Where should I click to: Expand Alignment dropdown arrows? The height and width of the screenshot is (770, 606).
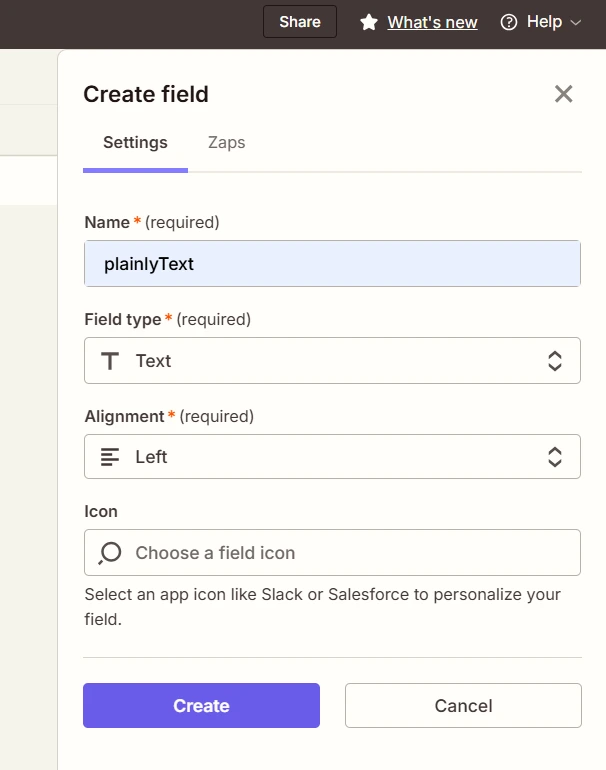555,457
